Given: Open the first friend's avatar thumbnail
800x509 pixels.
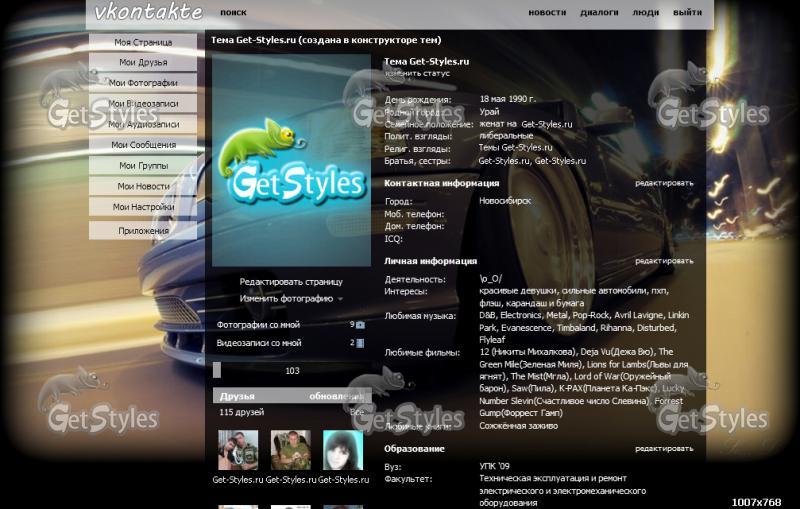Looking at the screenshot, I should click(x=238, y=451).
